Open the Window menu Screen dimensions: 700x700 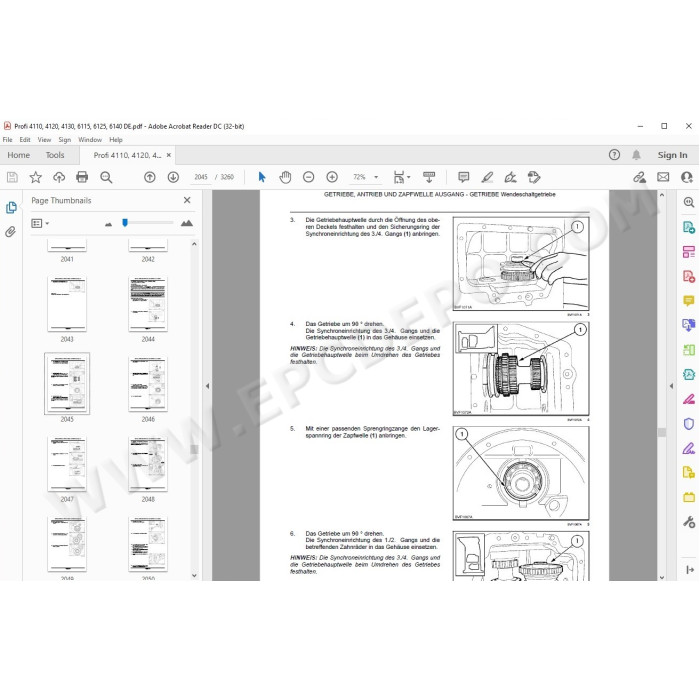pyautogui.click(x=90, y=140)
